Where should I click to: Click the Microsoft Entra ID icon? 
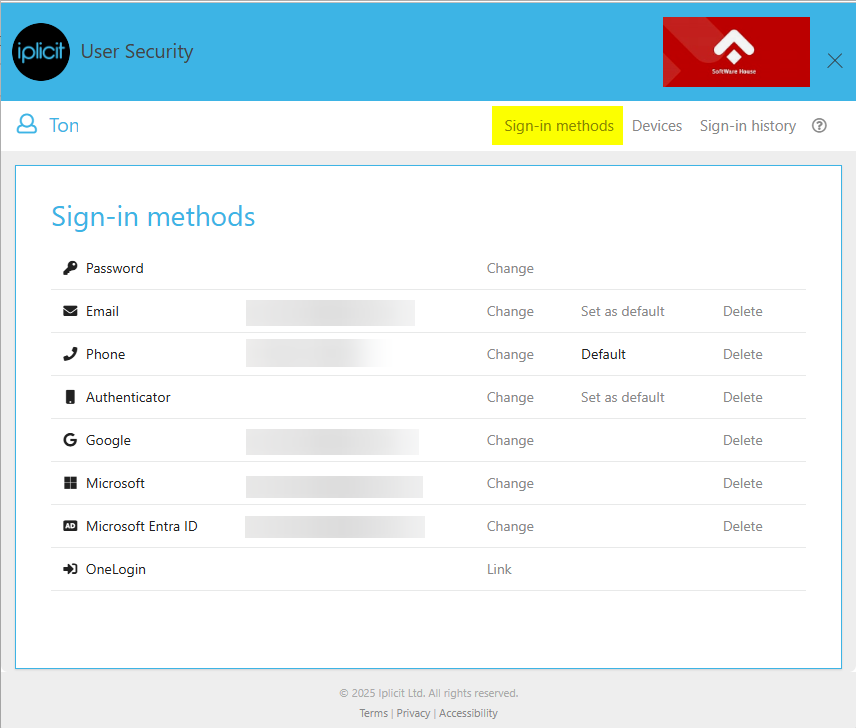[70, 526]
